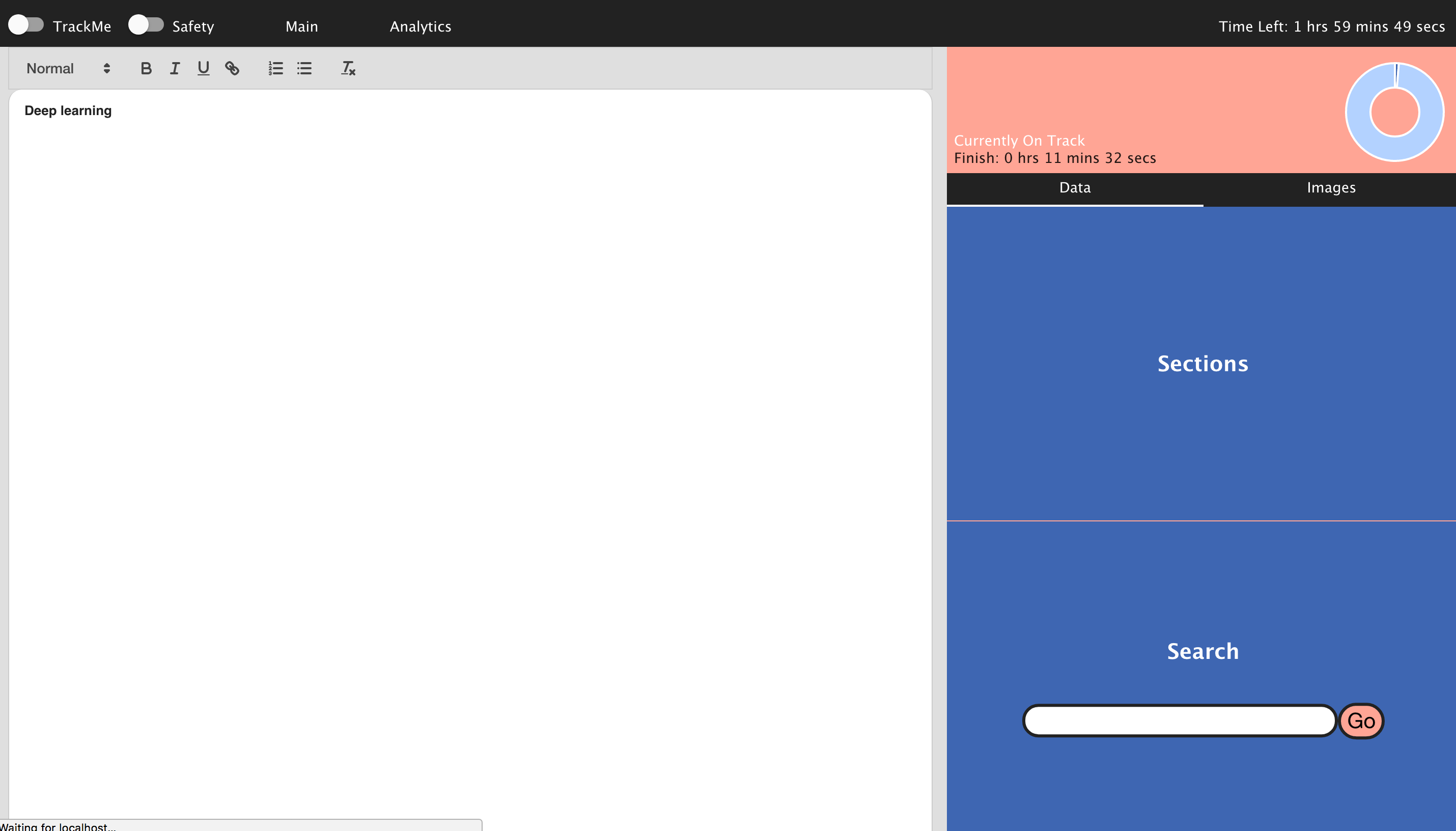Select the Data tab
Viewport: 1456px width, 831px height.
(x=1075, y=188)
